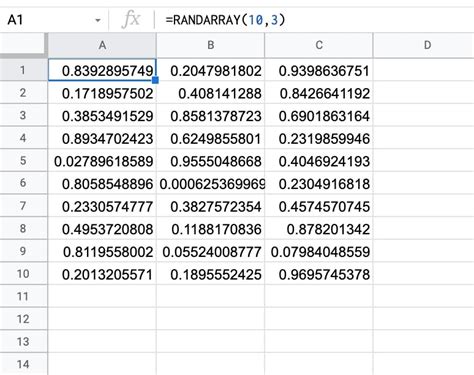The width and height of the screenshot is (474, 375).
Task: Select cell containing 0.07984048559
Action: (x=319, y=251)
